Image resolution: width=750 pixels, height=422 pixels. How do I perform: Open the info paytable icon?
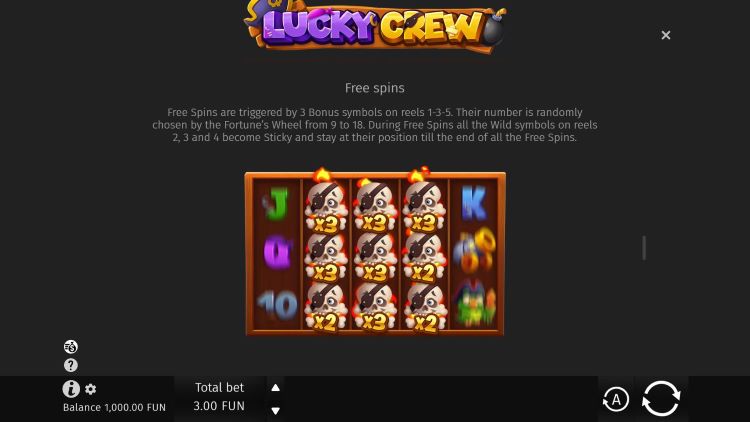click(x=71, y=389)
